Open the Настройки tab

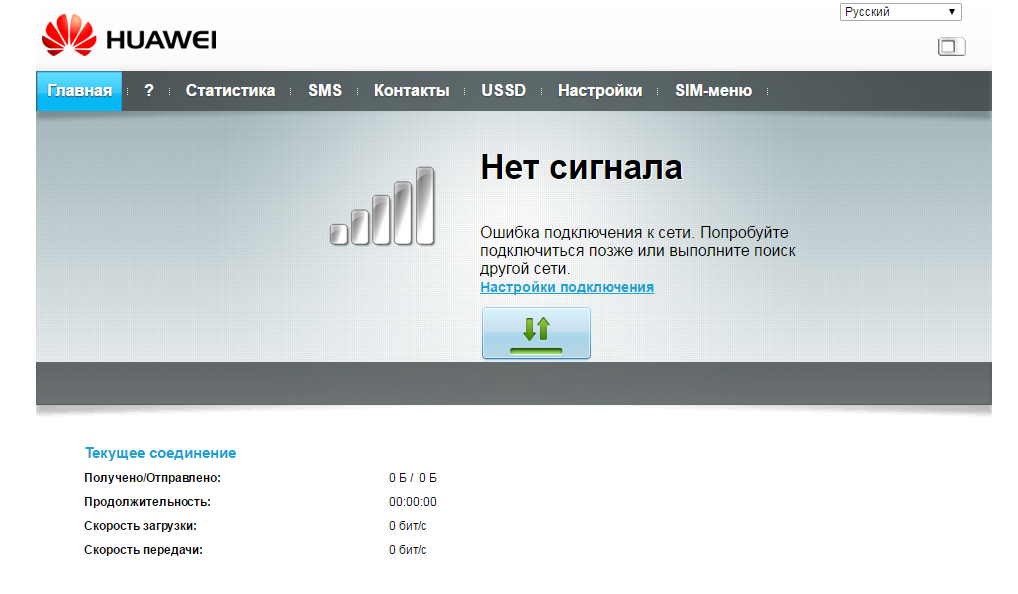(600, 91)
